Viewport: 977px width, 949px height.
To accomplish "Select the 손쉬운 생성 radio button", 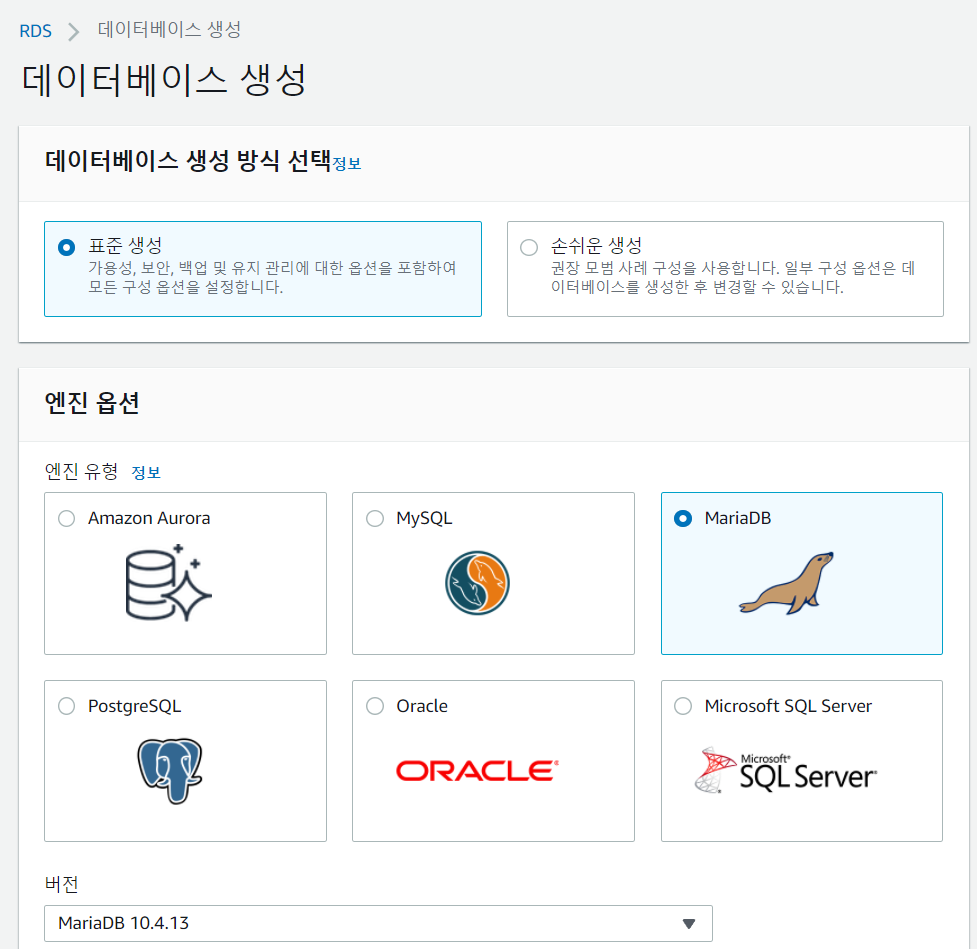I will tap(529, 247).
